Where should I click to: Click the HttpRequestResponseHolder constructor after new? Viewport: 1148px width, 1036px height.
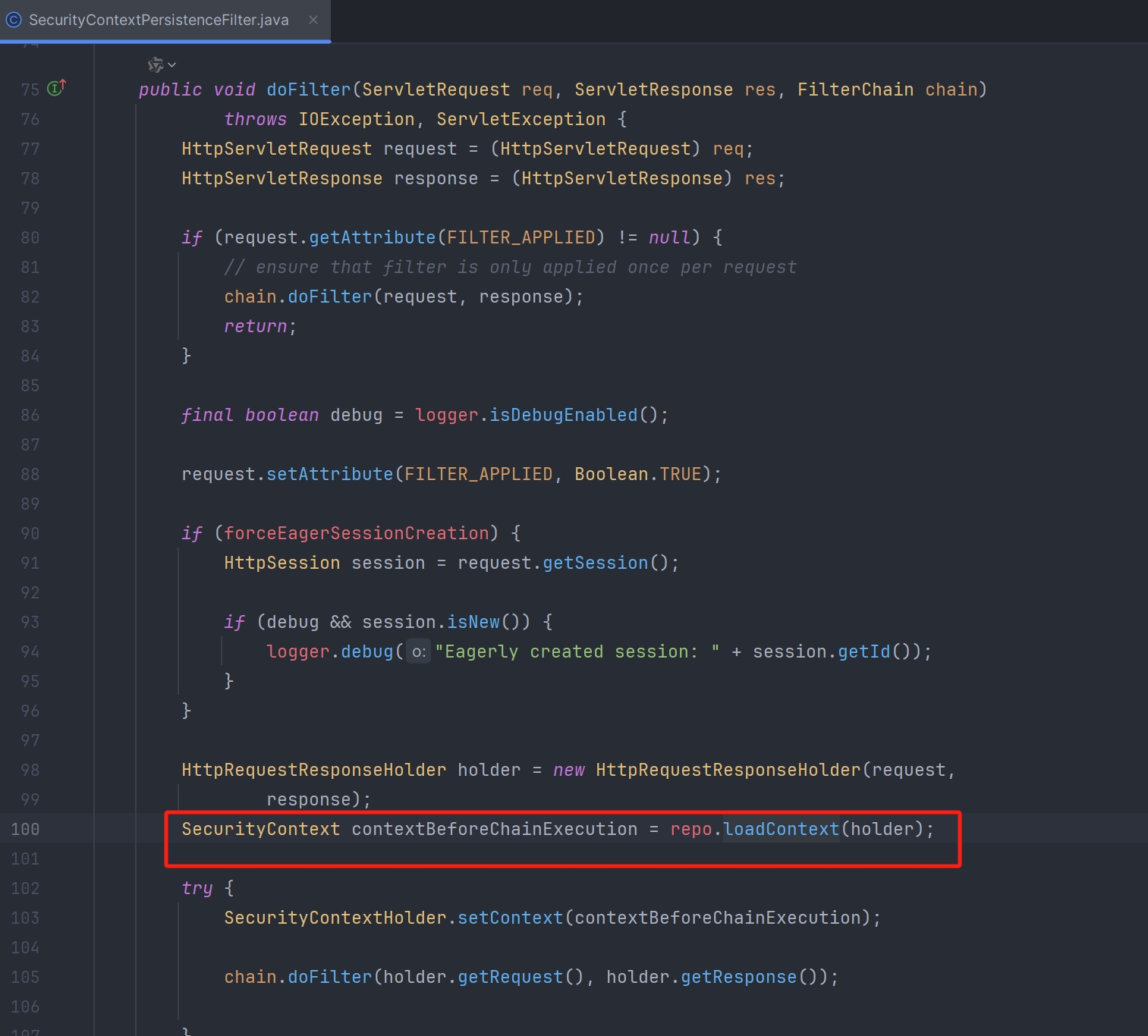pos(728,770)
